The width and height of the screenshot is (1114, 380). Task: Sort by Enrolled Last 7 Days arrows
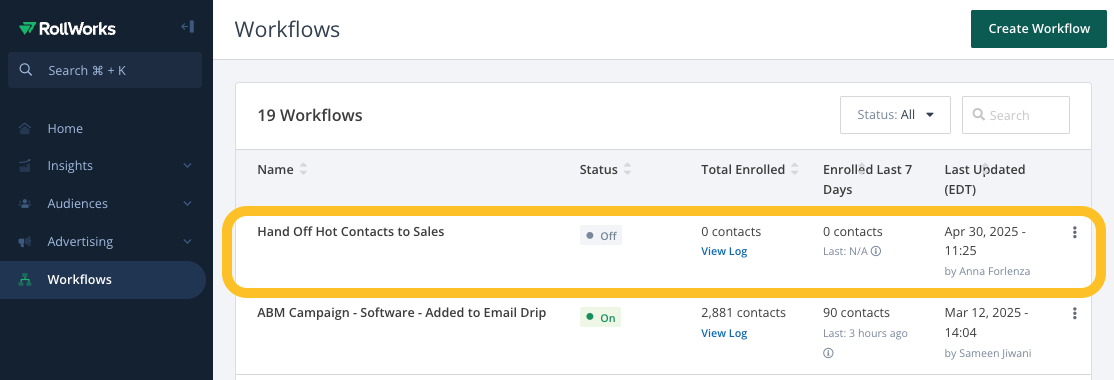[862, 169]
